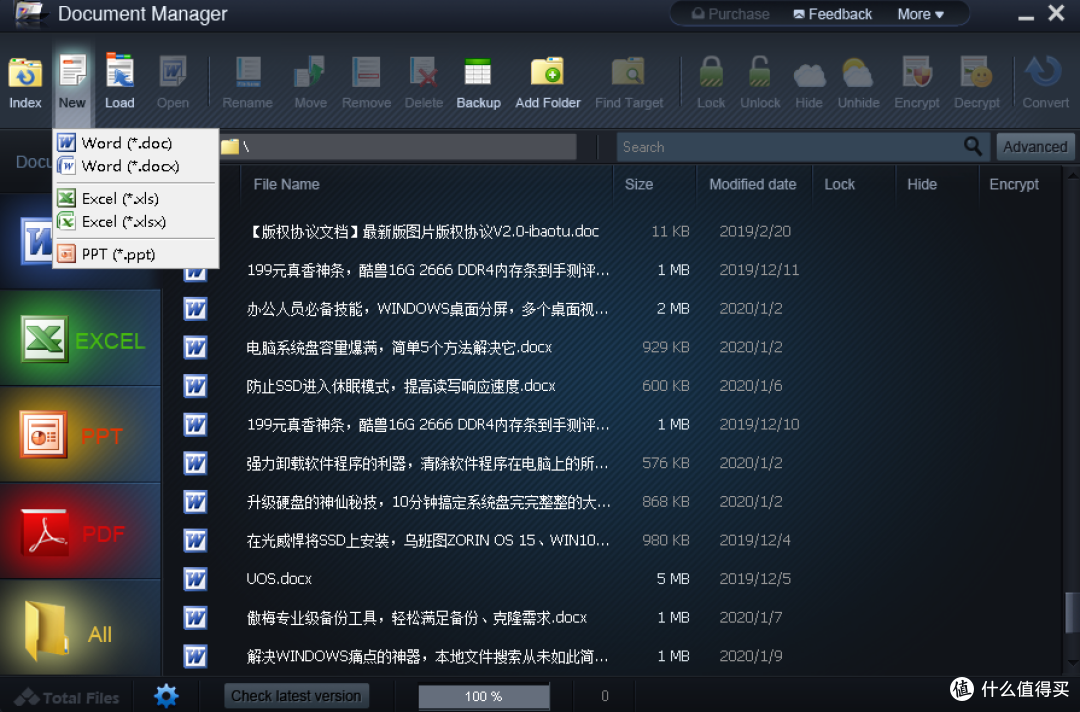1080x712 pixels.
Task: Click the 100 % progress bar
Action: (484, 696)
